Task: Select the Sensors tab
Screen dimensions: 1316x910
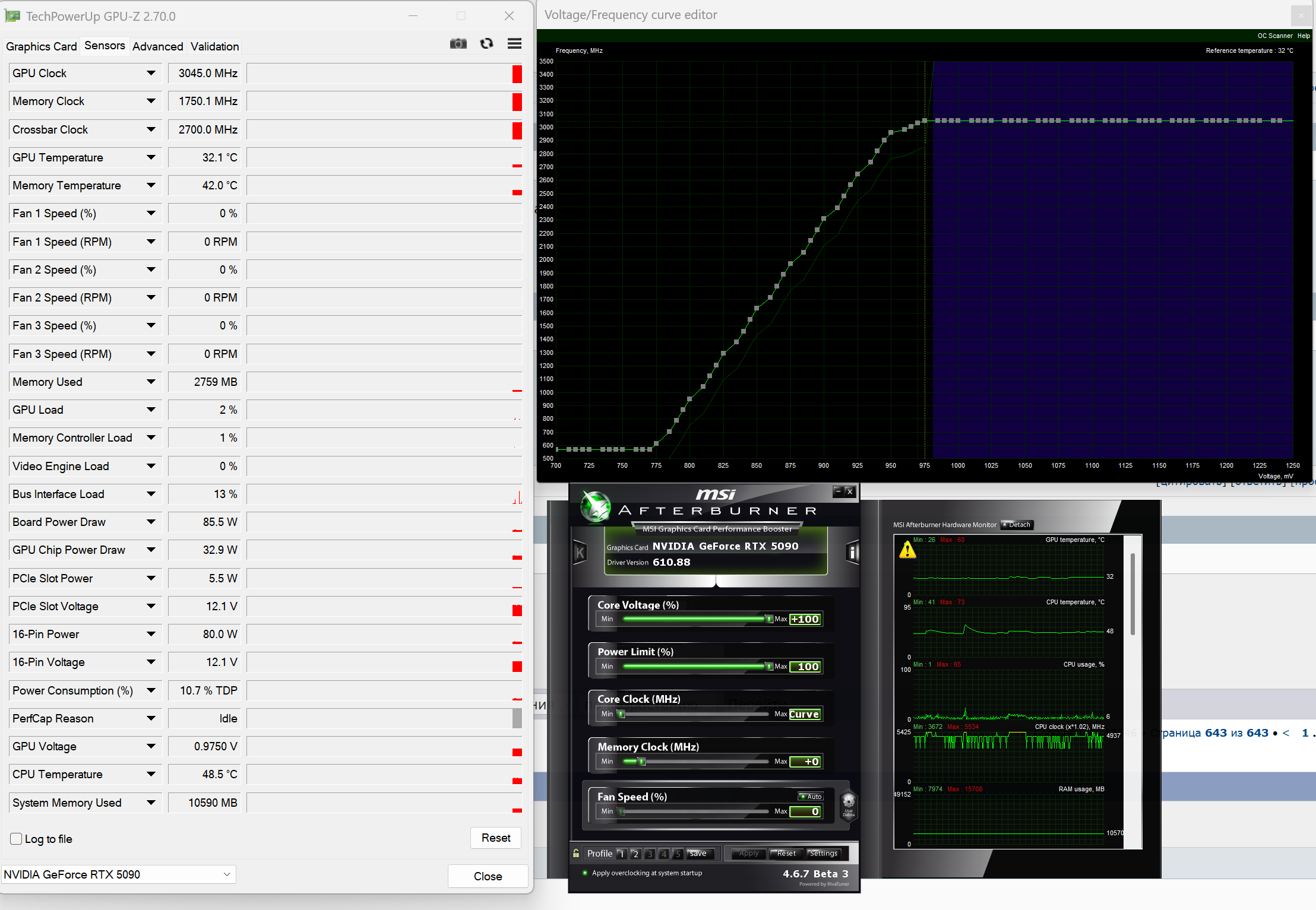Action: click(x=105, y=46)
